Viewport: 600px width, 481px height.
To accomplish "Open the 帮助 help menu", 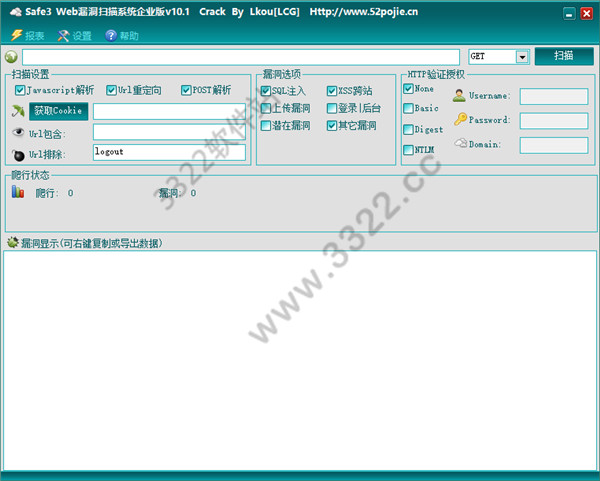I will coord(122,36).
